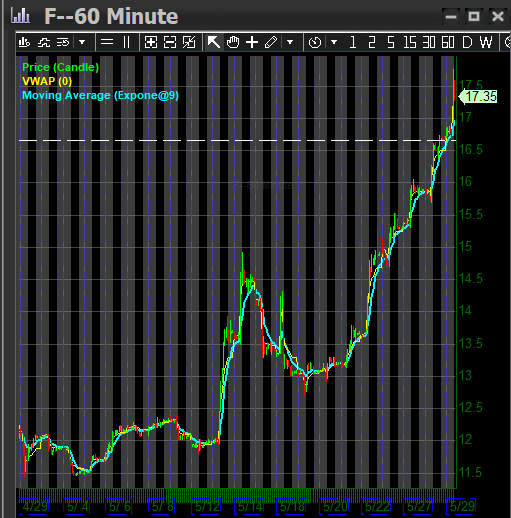
Task: Switch to Daily (D) timeframe
Action: (467, 42)
